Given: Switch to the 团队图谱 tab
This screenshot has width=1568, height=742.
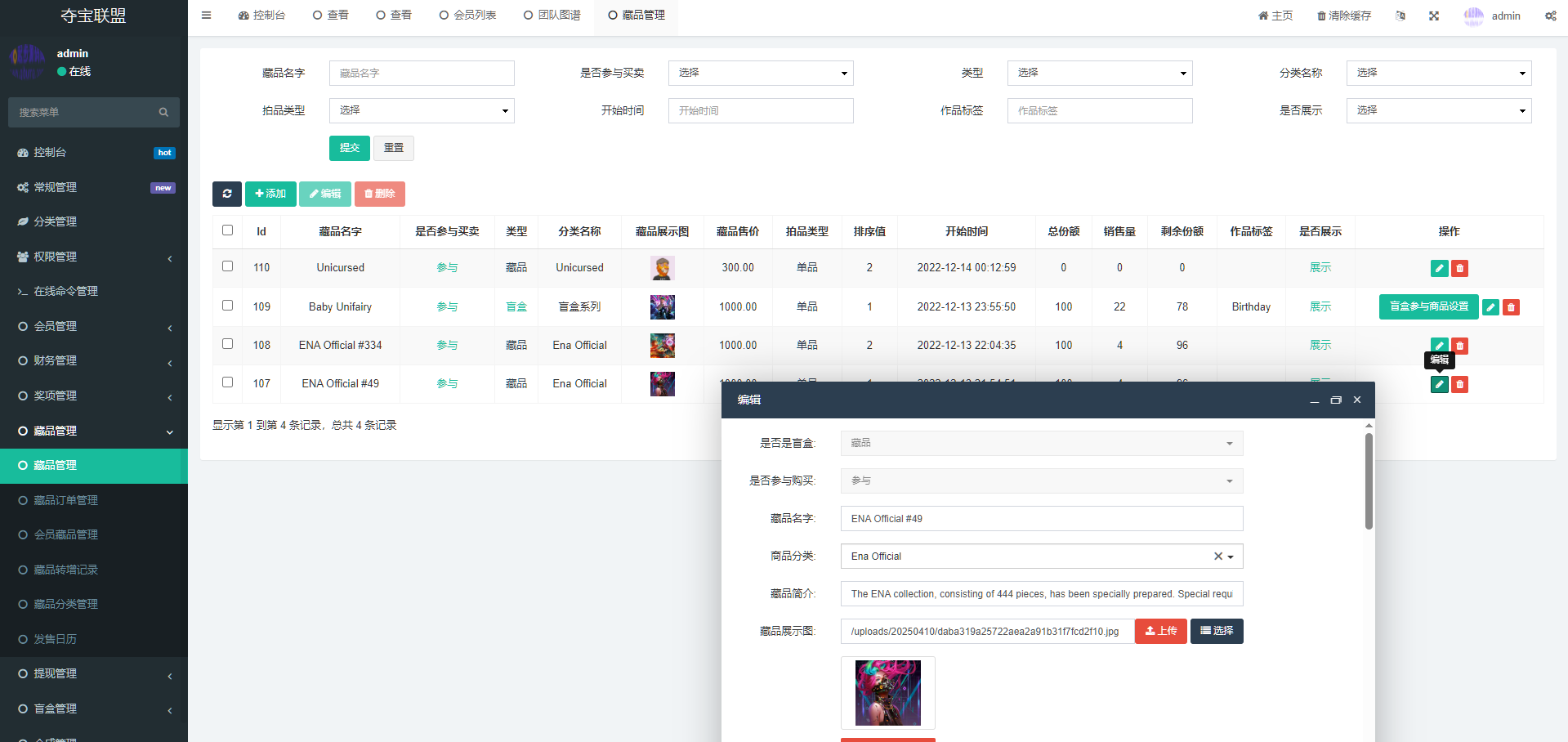Looking at the screenshot, I should [x=552, y=16].
